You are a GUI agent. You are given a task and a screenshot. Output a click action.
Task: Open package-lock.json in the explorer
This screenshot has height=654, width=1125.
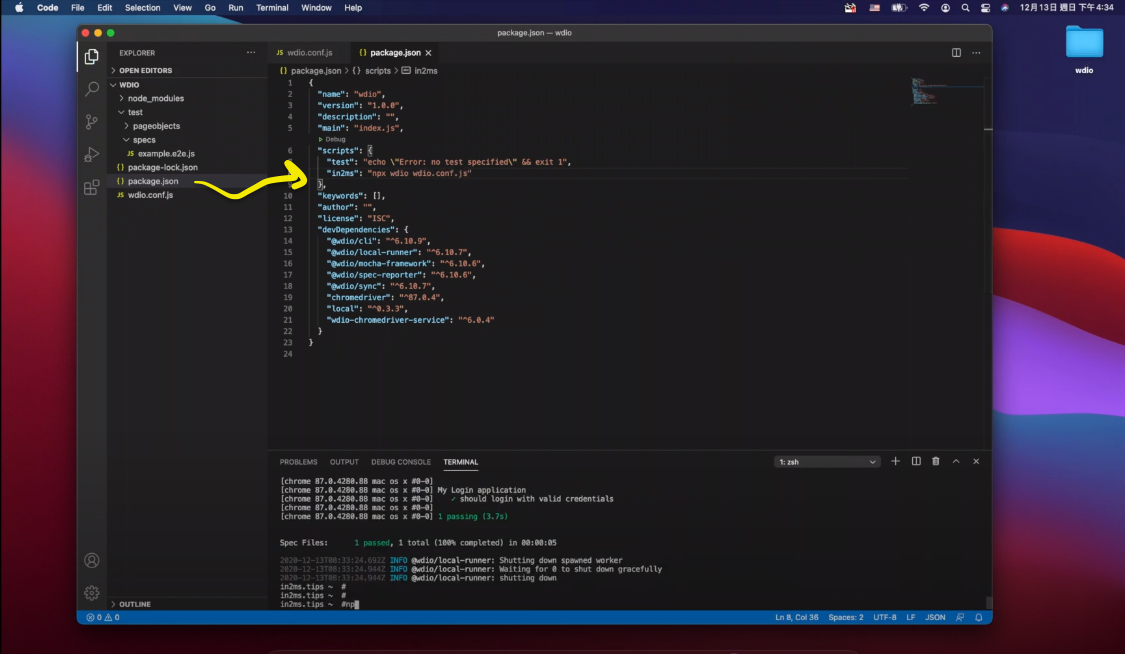pyautogui.click(x=162, y=167)
